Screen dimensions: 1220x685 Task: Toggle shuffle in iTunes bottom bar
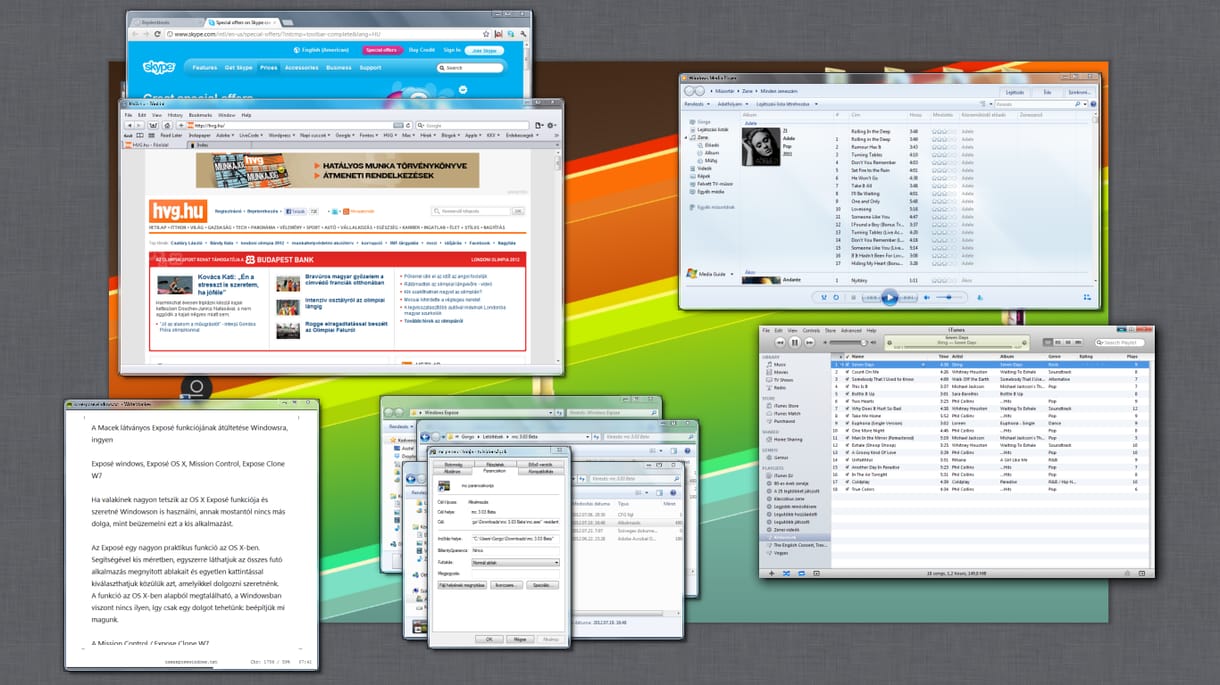point(787,574)
